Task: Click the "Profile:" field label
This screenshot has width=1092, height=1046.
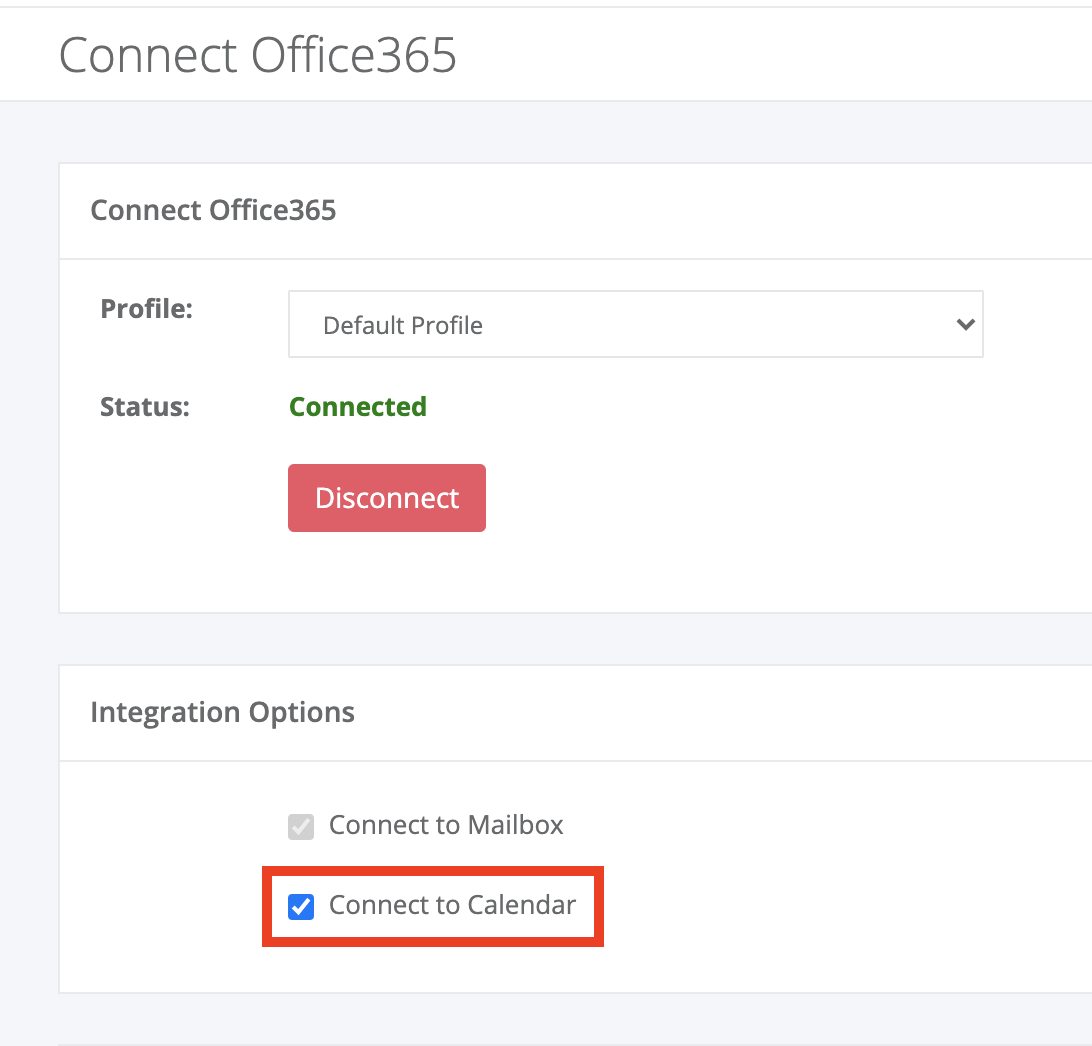Action: [146, 309]
